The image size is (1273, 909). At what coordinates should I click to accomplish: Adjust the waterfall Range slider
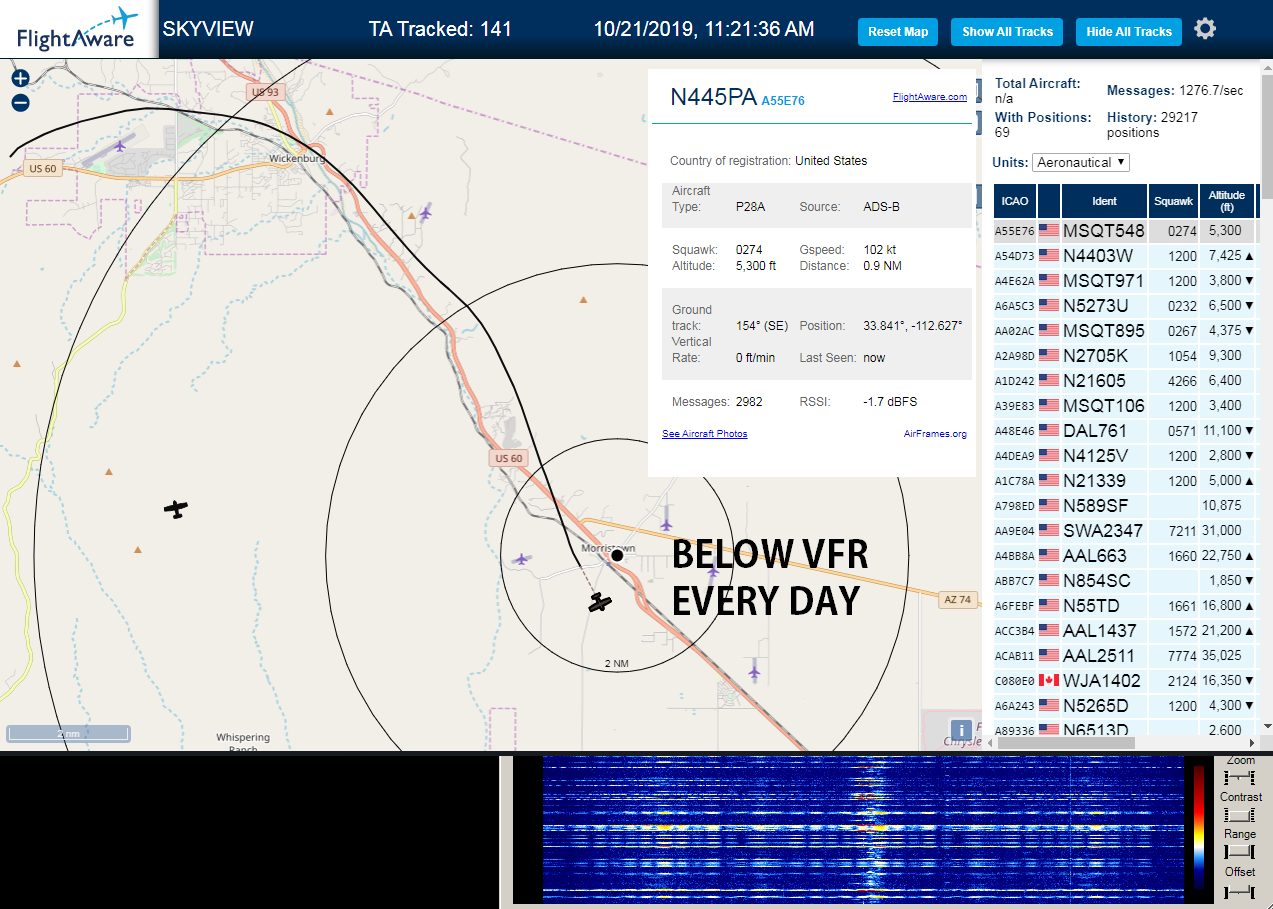1239,852
